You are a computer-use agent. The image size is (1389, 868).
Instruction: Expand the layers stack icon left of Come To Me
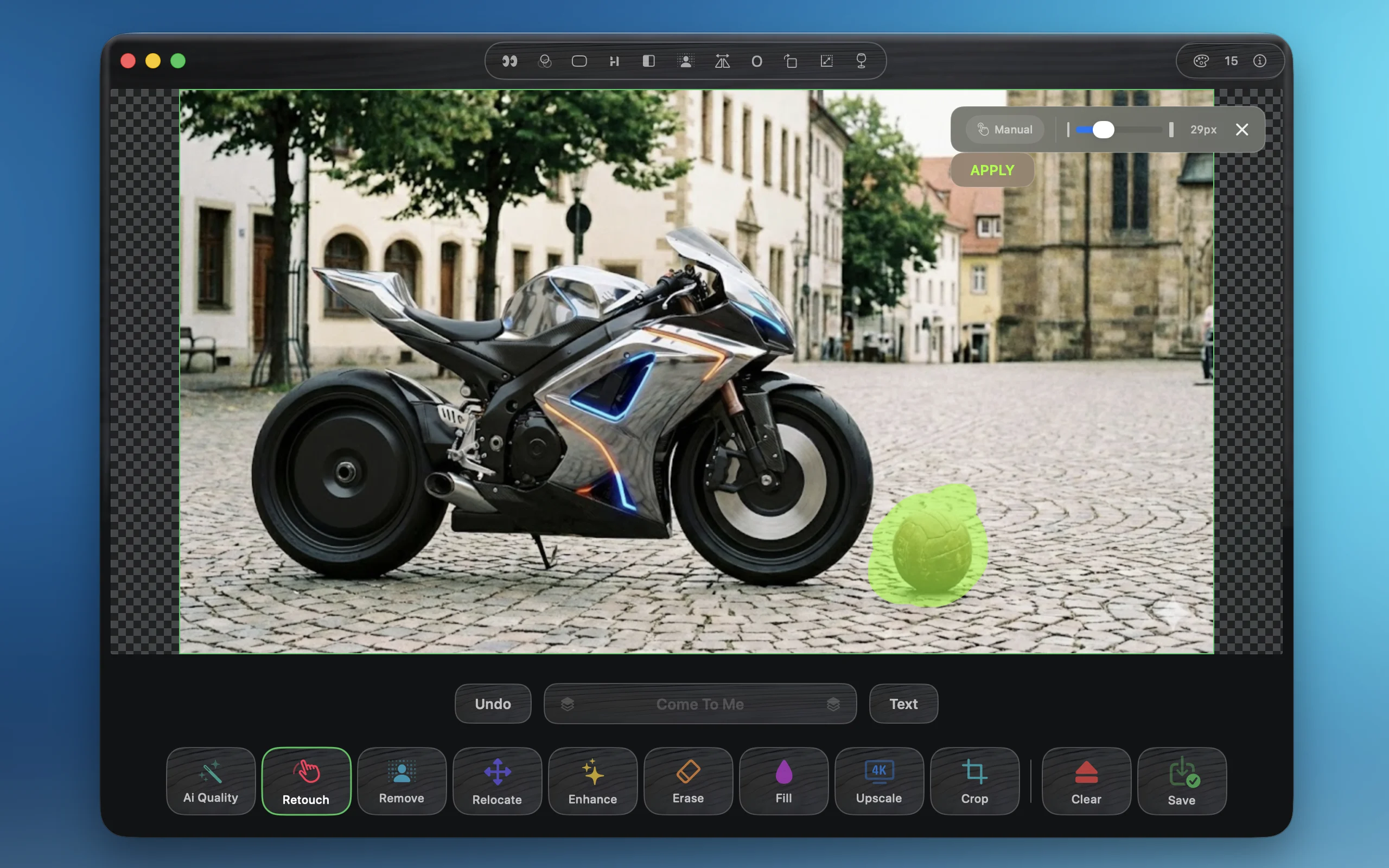click(x=568, y=704)
